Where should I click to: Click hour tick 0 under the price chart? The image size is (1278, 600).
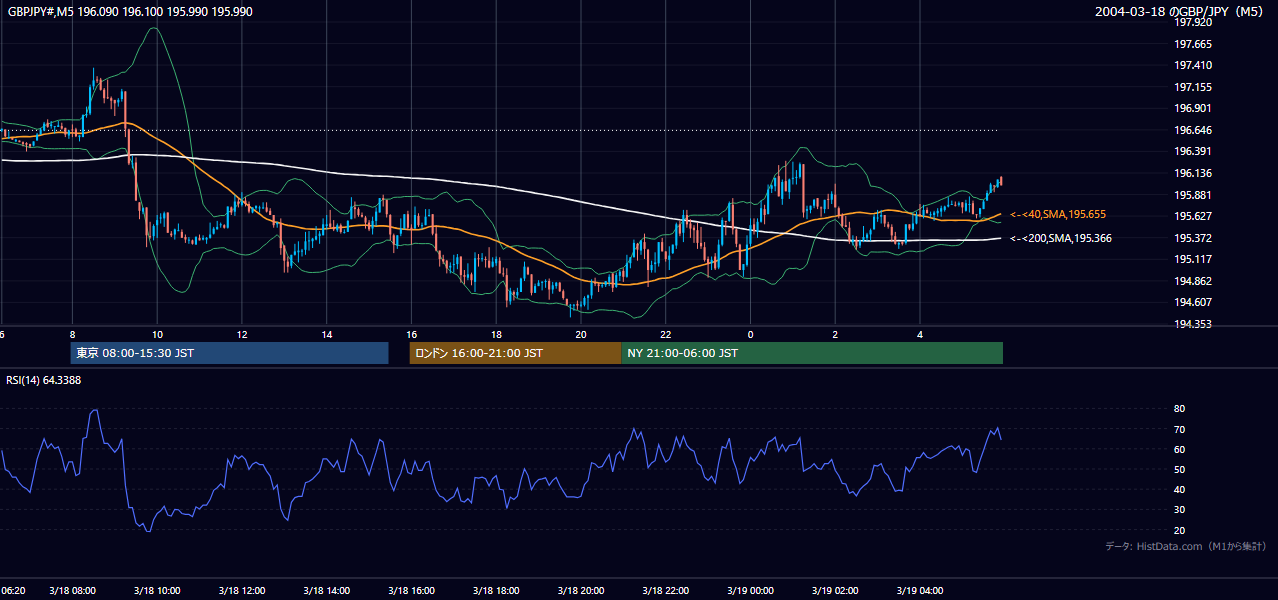click(751, 334)
